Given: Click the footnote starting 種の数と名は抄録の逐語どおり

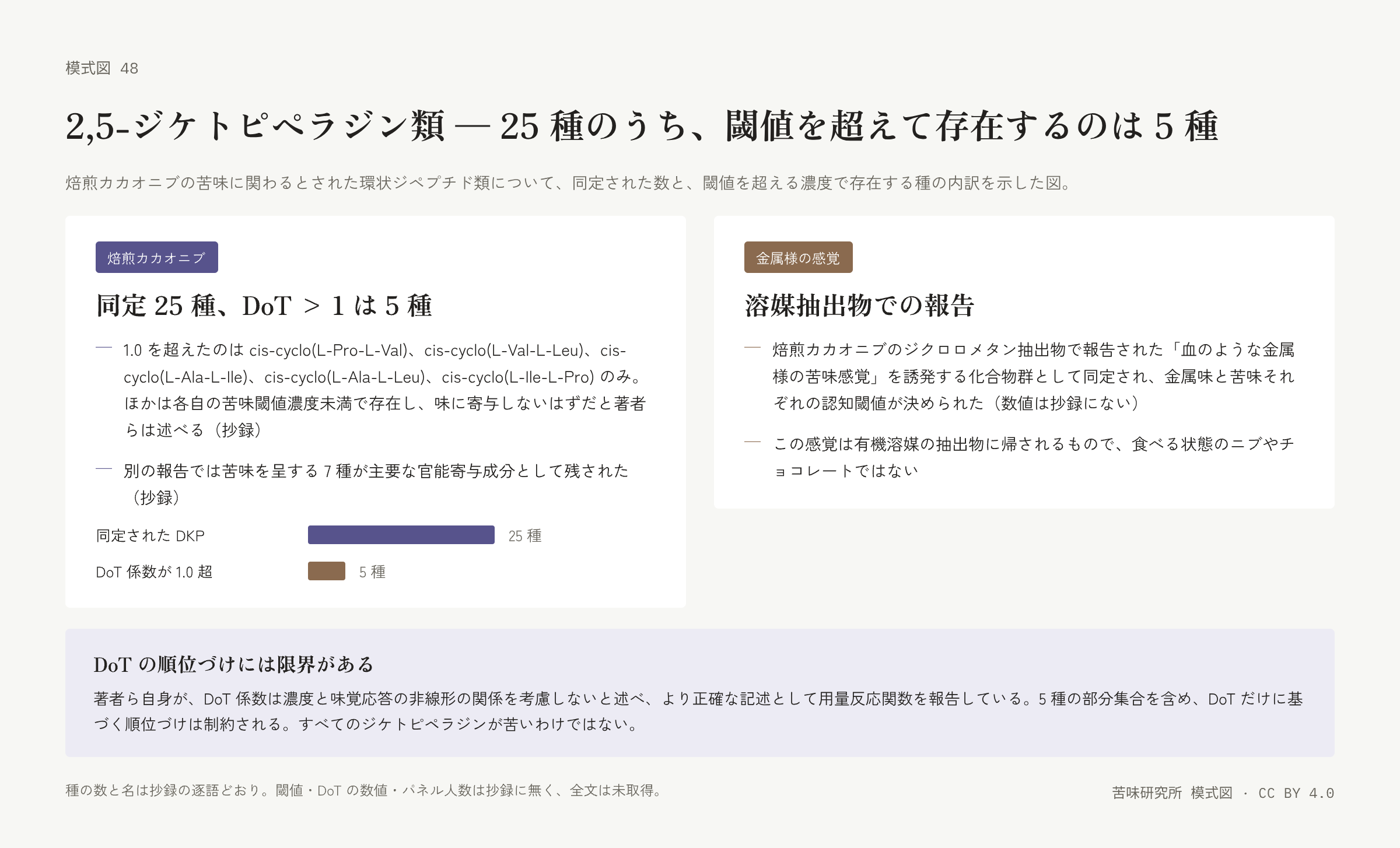Looking at the screenshot, I should point(364,790).
